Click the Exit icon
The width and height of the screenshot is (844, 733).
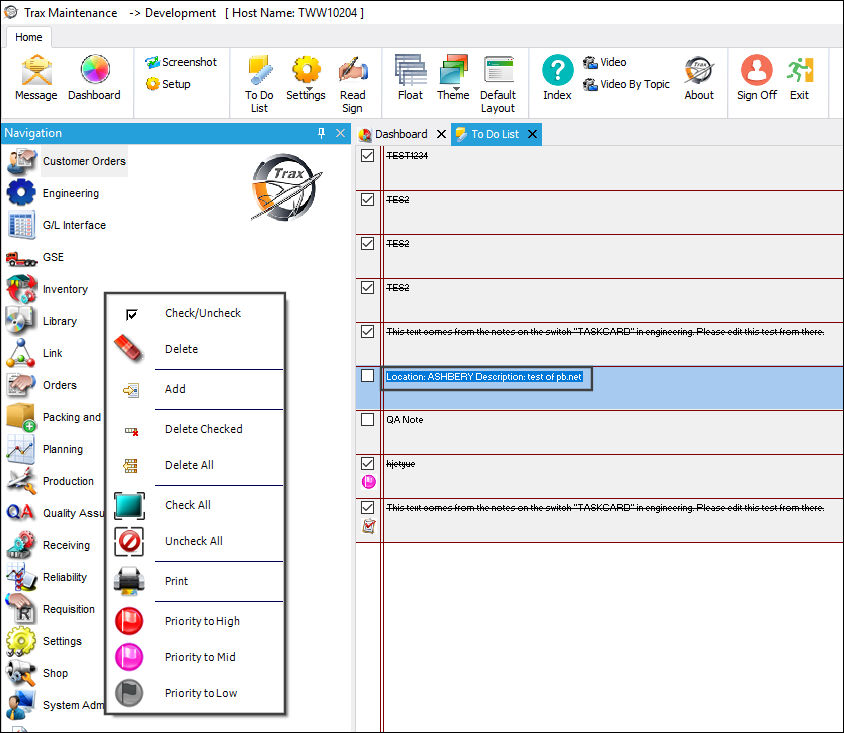click(799, 78)
